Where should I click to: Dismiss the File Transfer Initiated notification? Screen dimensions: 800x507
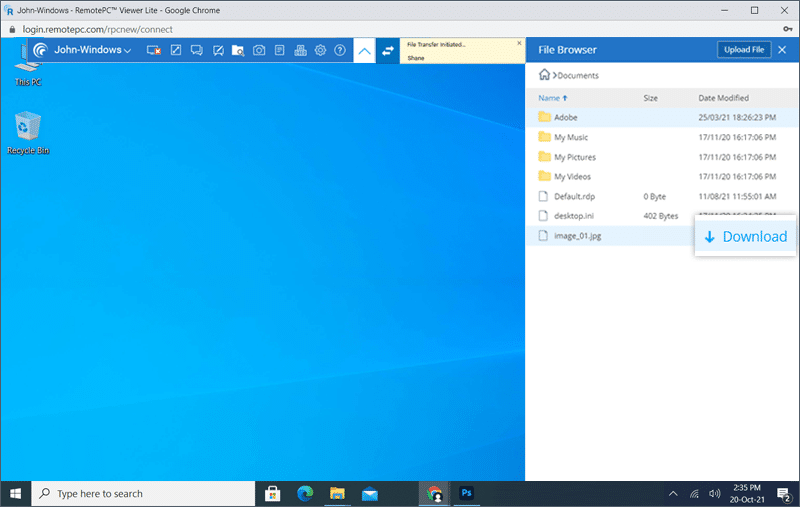click(519, 43)
